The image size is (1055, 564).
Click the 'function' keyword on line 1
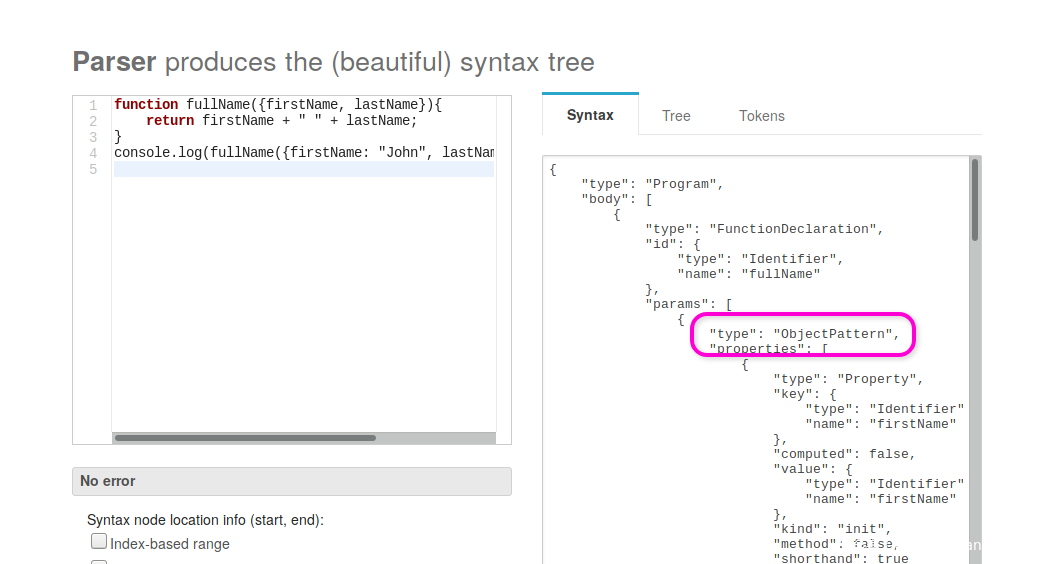[146, 105]
